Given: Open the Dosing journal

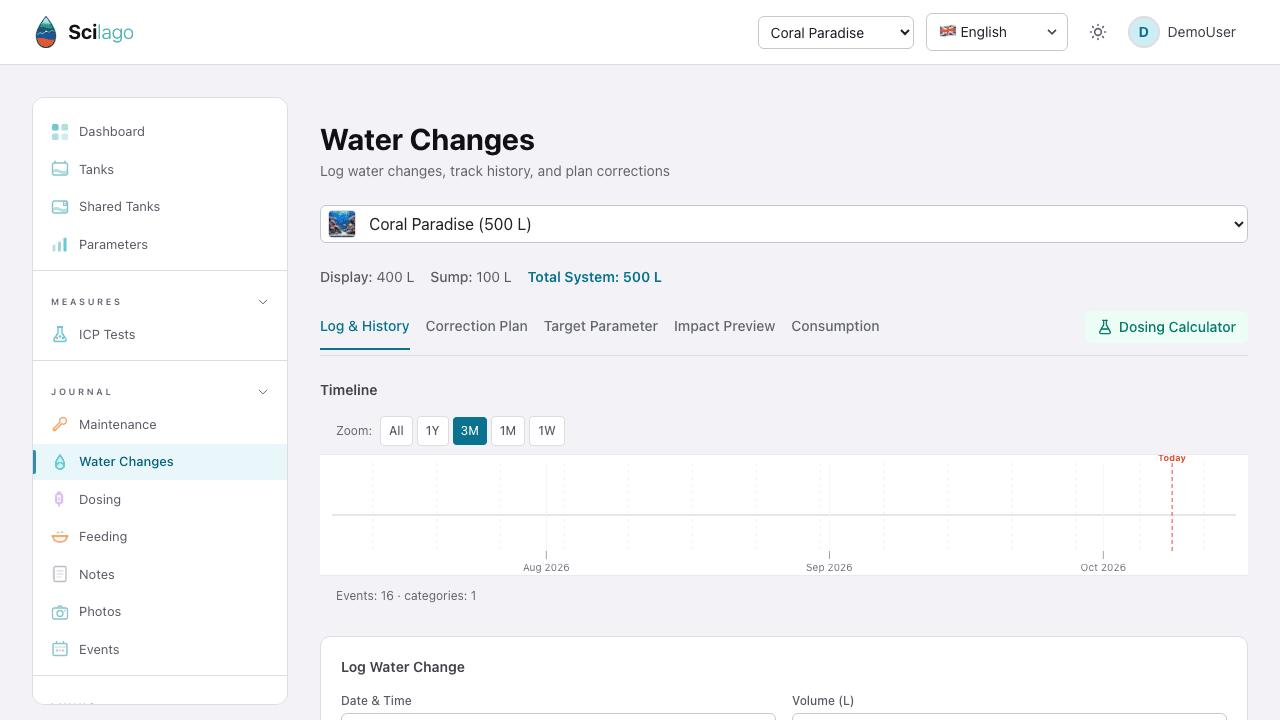Looking at the screenshot, I should pos(160,499).
